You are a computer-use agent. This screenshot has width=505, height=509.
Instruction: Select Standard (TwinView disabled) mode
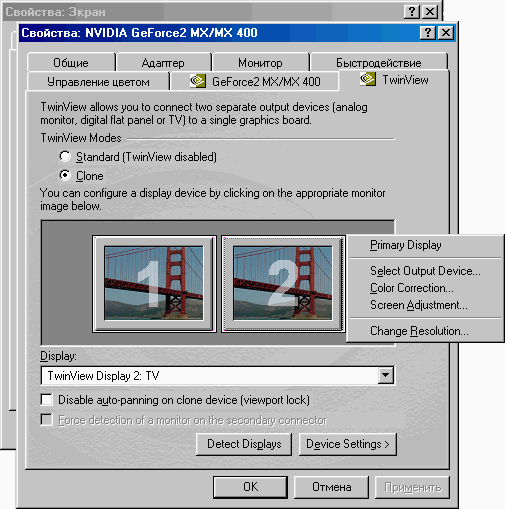point(65,156)
